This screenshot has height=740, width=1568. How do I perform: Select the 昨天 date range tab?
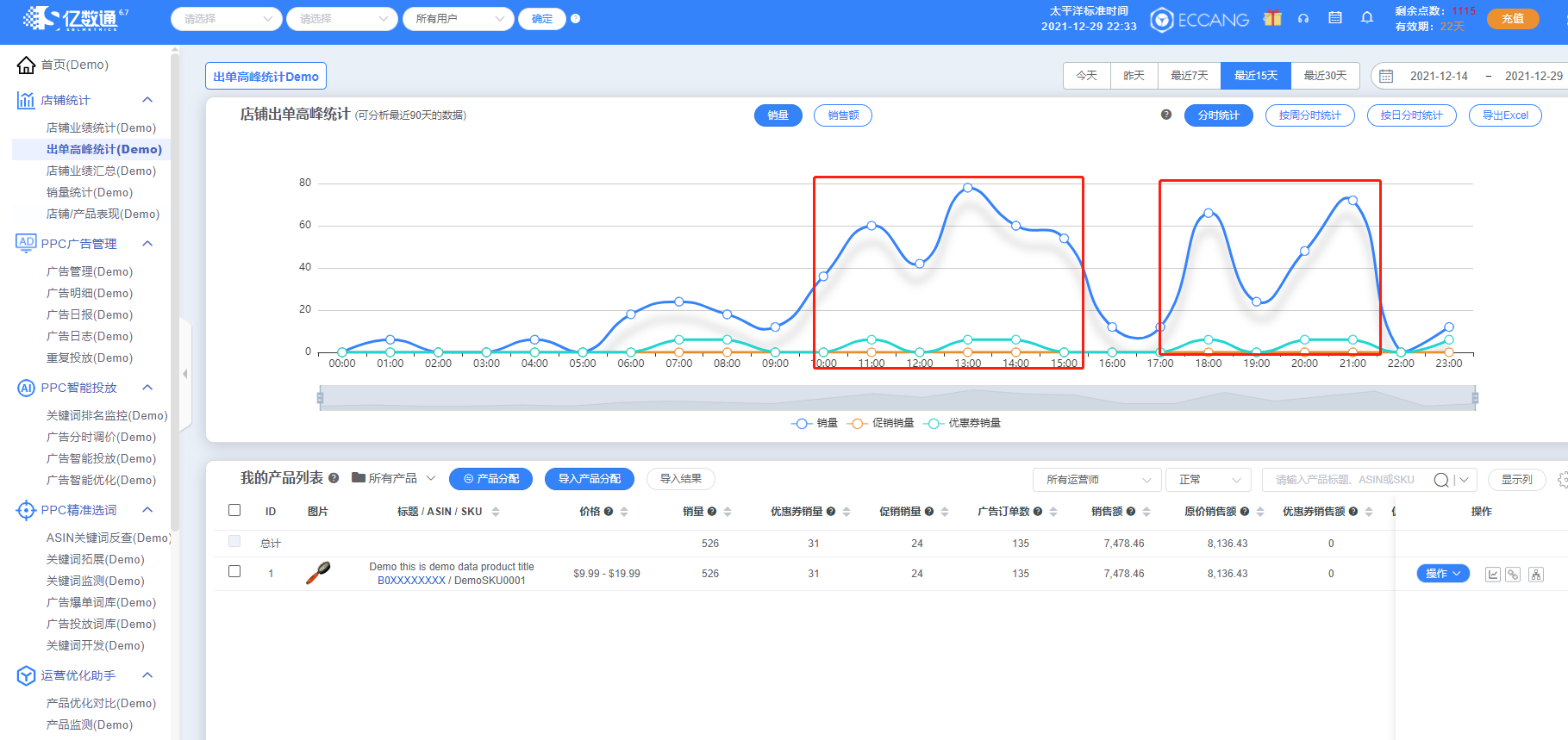pyautogui.click(x=1134, y=76)
